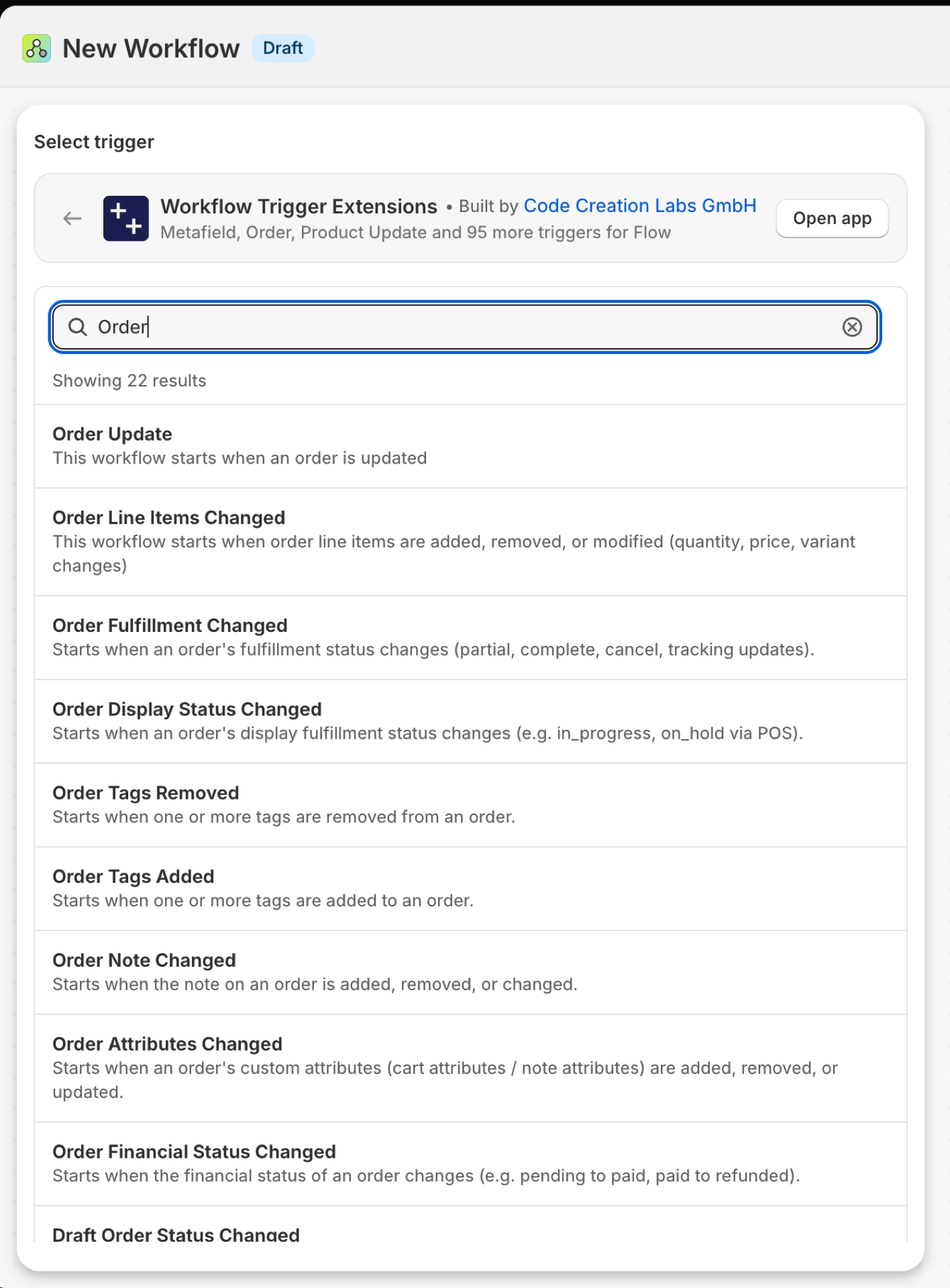Click the Select trigger heading

point(94,142)
